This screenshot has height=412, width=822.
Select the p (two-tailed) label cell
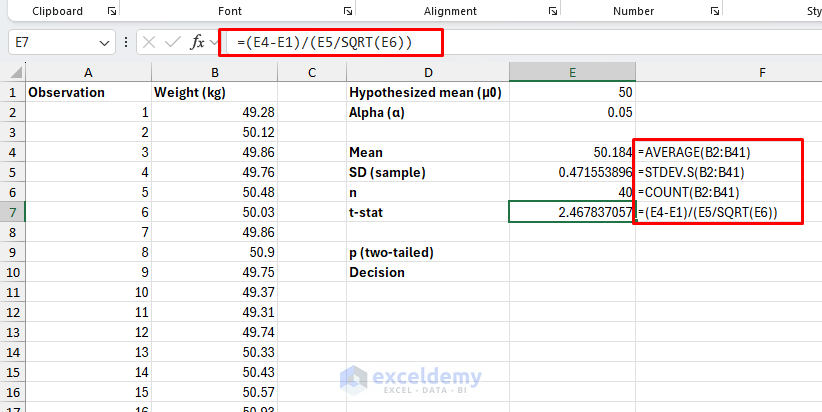428,253
